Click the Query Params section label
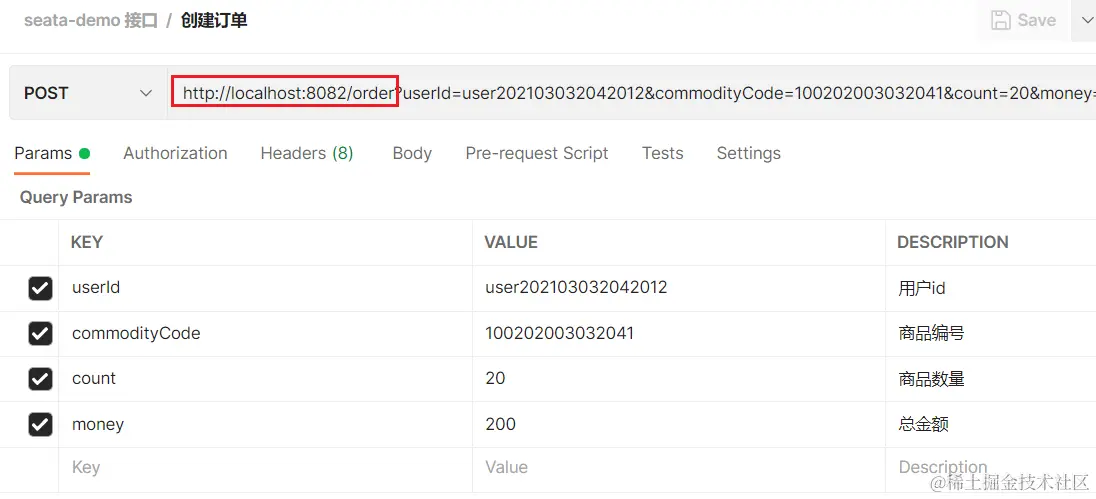 coord(75,198)
